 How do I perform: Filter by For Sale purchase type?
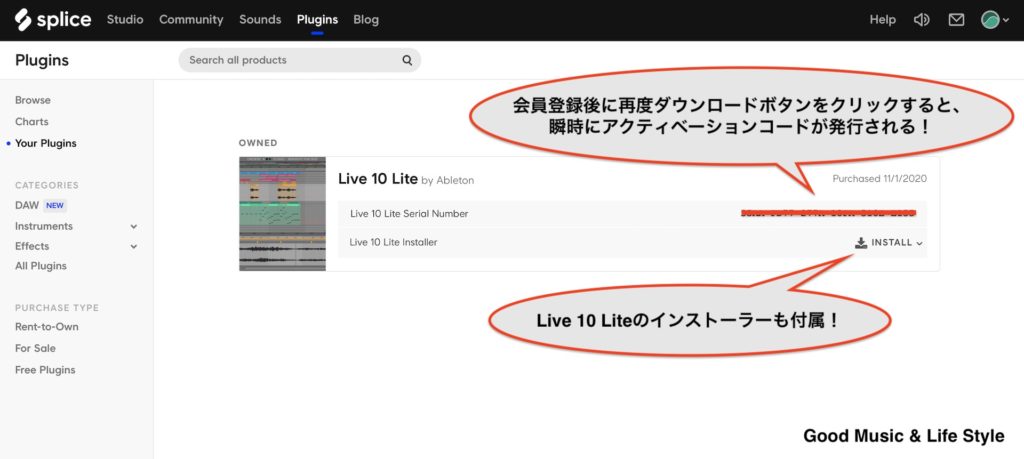pyautogui.click(x=35, y=348)
